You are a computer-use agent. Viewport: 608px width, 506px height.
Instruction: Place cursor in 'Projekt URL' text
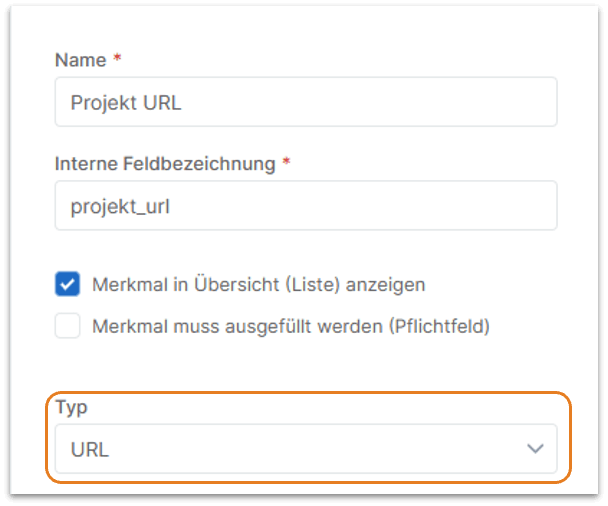[126, 103]
